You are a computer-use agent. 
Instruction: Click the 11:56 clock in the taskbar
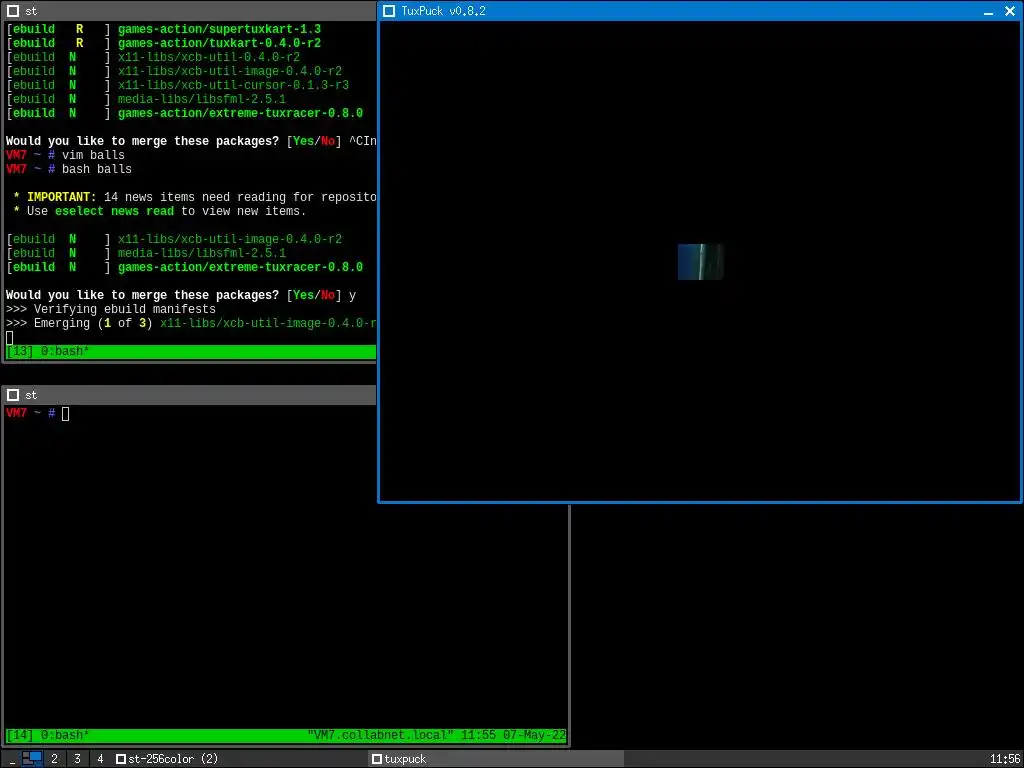click(1005, 759)
